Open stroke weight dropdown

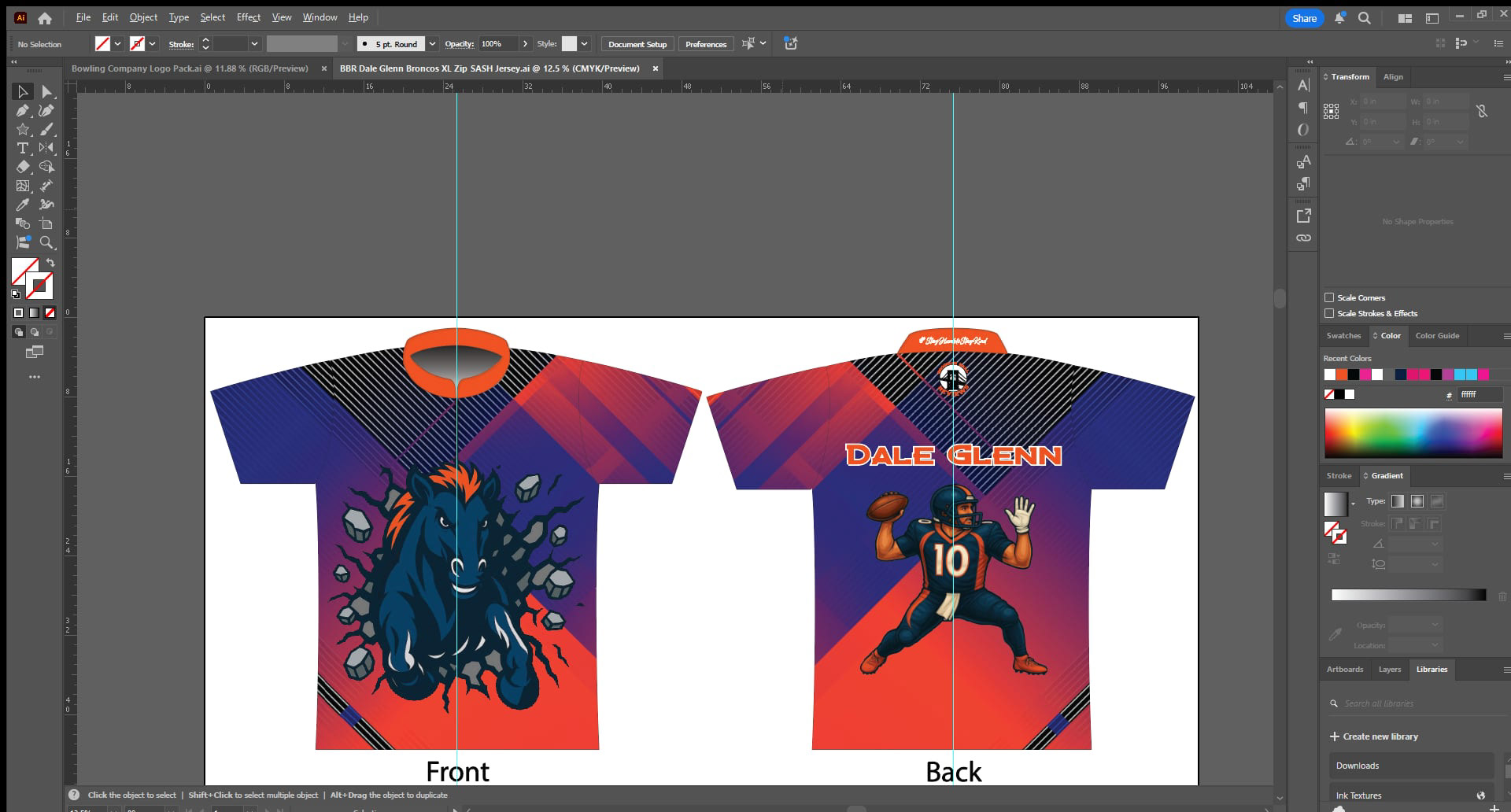click(254, 44)
